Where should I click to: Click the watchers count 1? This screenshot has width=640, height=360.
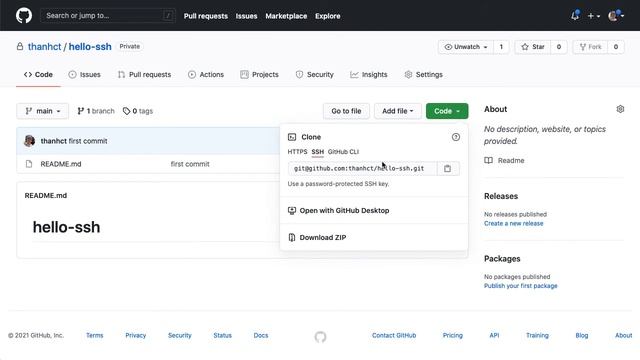point(501,47)
